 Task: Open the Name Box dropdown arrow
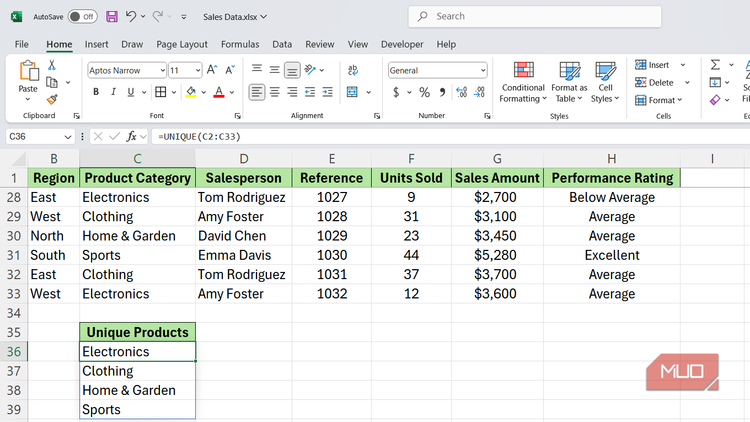67,137
